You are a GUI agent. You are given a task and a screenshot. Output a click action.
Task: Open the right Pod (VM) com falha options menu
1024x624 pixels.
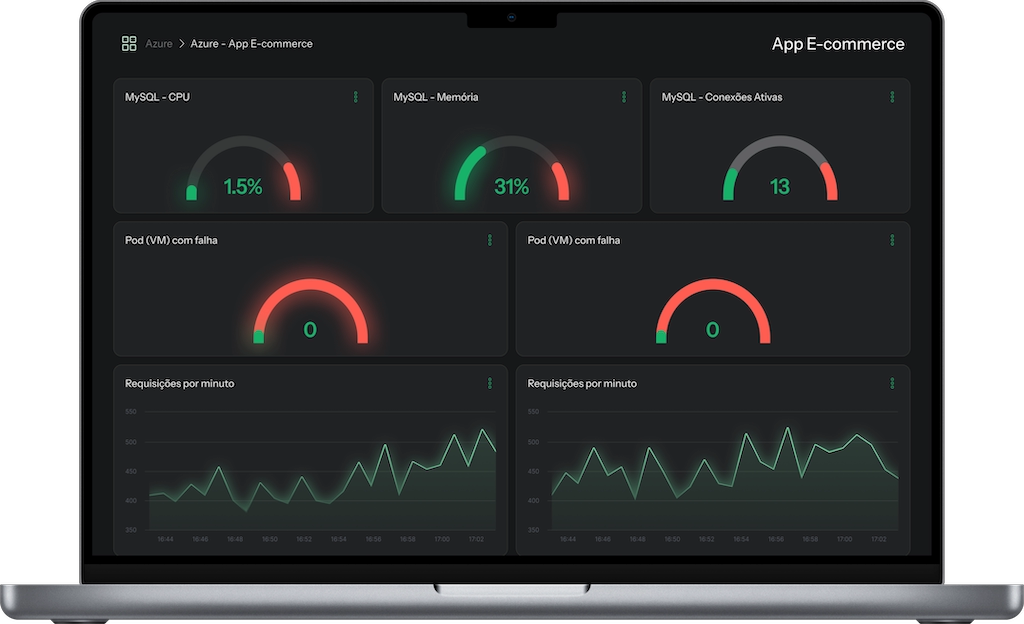click(892, 240)
